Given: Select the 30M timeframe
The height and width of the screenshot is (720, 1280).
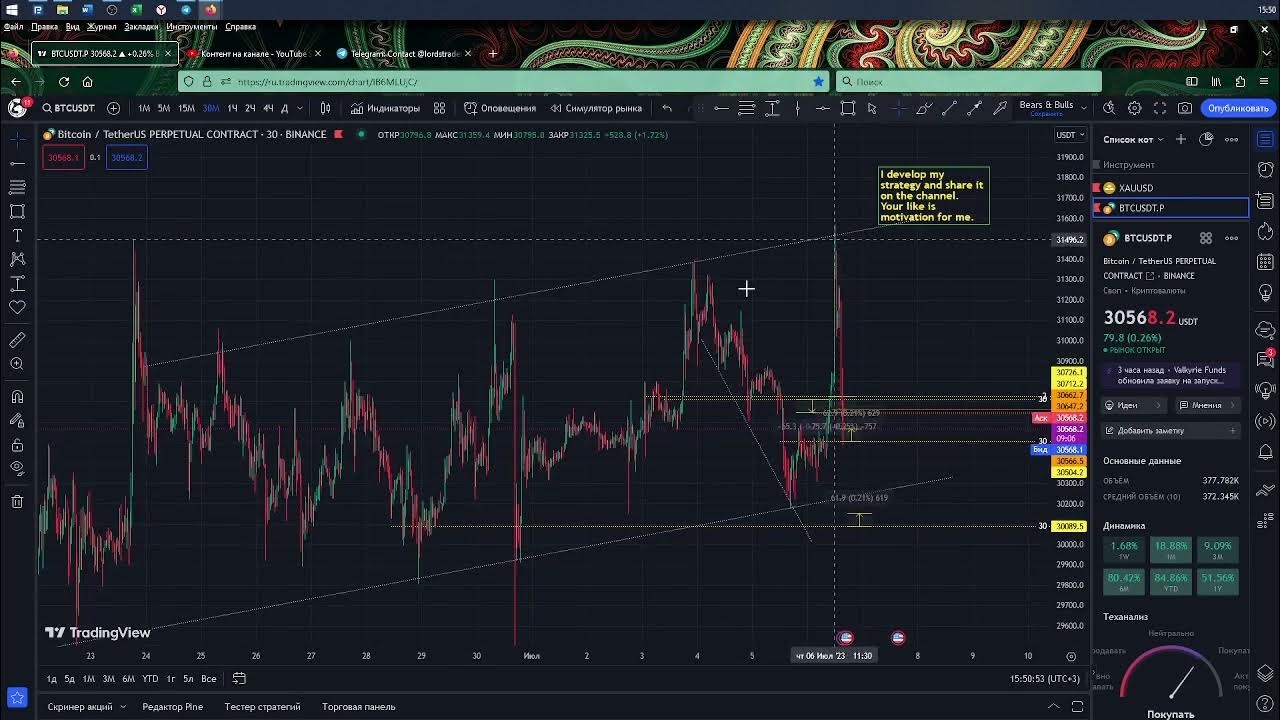Looking at the screenshot, I should pyautogui.click(x=210, y=108).
